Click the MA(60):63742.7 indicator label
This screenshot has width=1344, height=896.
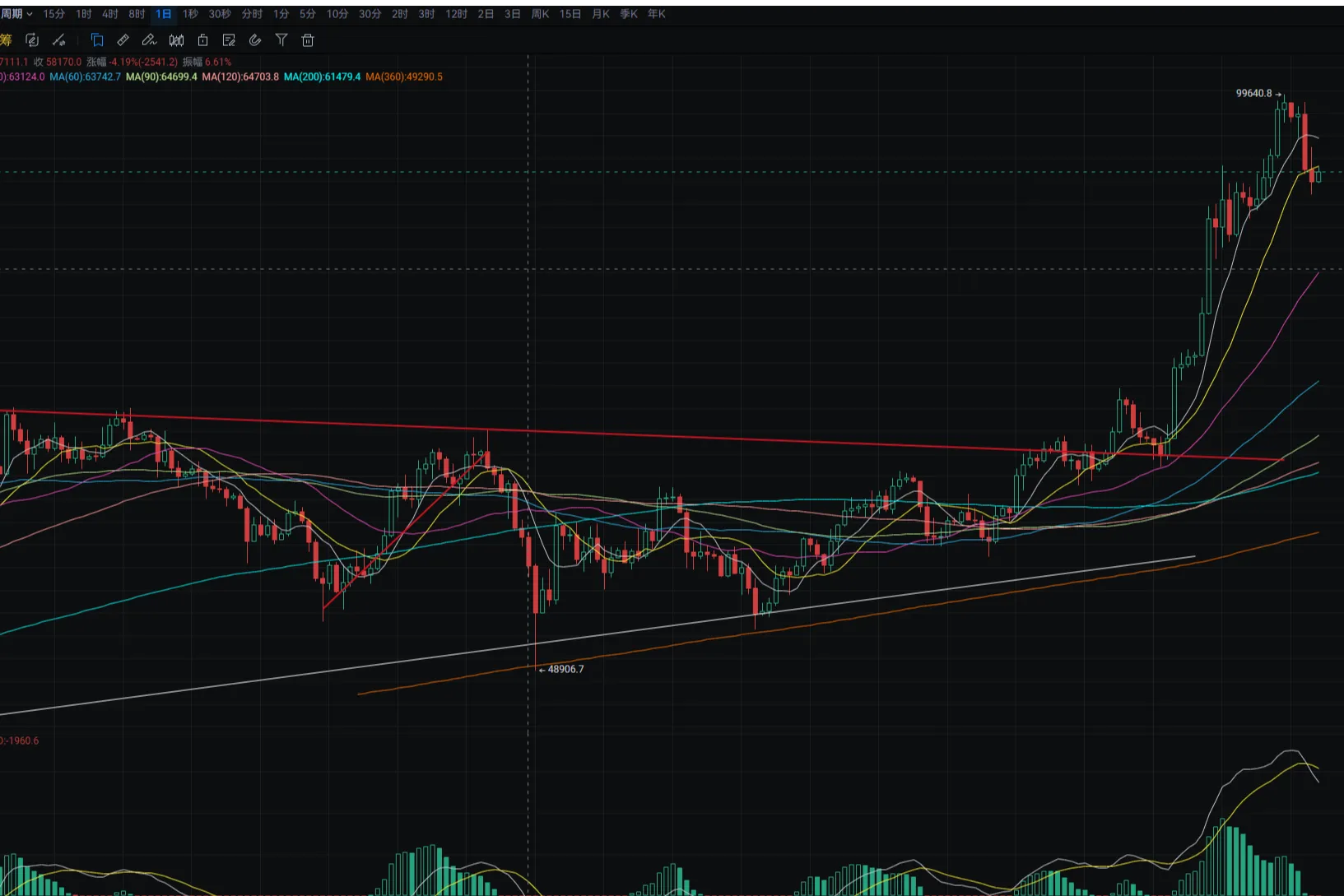tap(85, 77)
